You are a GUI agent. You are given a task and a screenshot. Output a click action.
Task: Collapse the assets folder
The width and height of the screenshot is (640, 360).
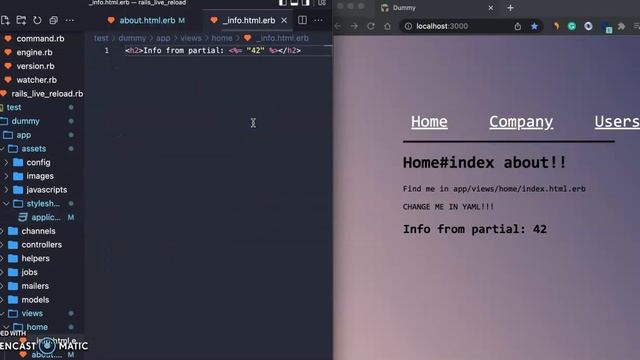[33, 149]
